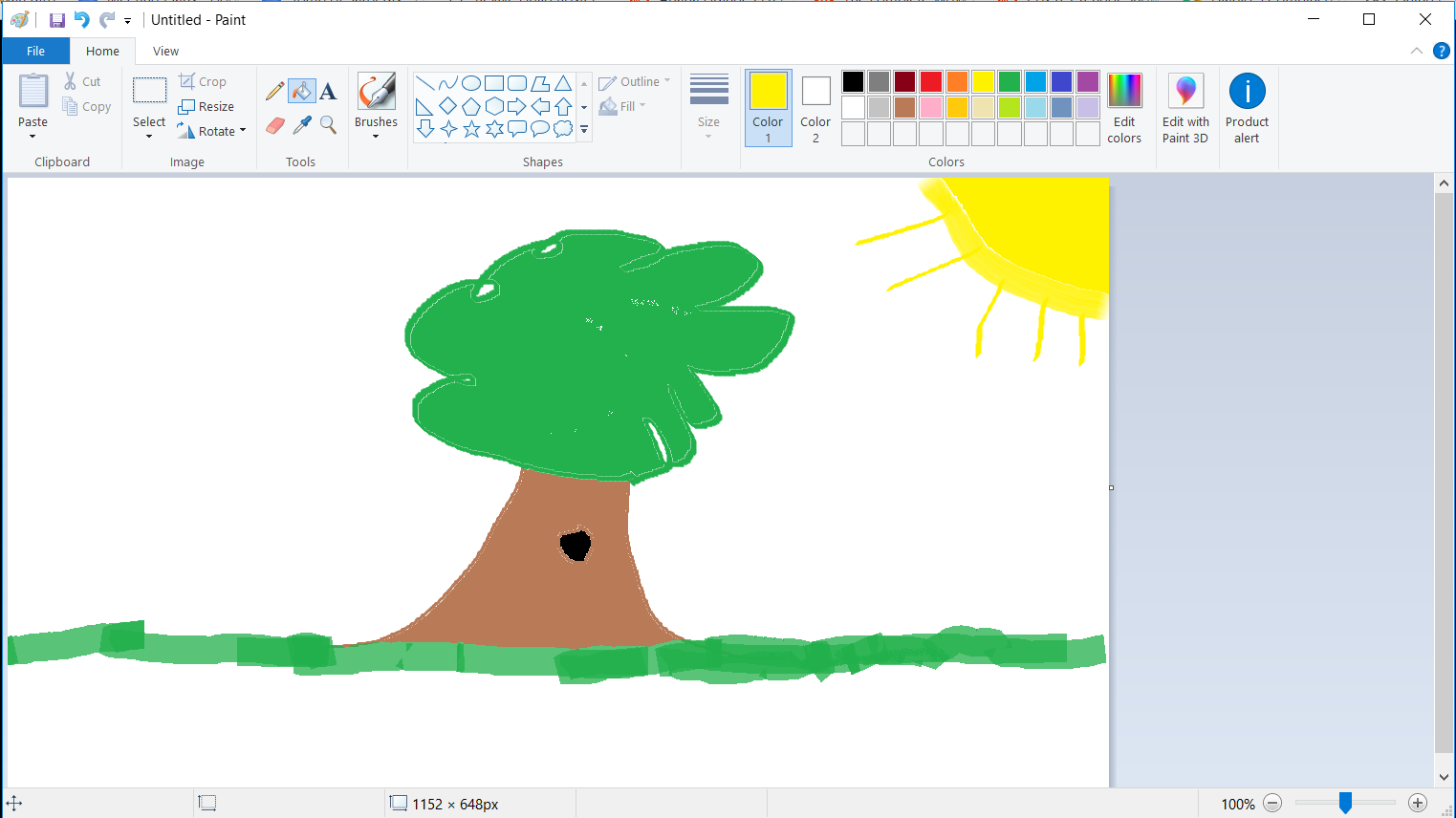The image size is (1456, 818).
Task: Open Edit with Paint 3D
Action: (1185, 109)
